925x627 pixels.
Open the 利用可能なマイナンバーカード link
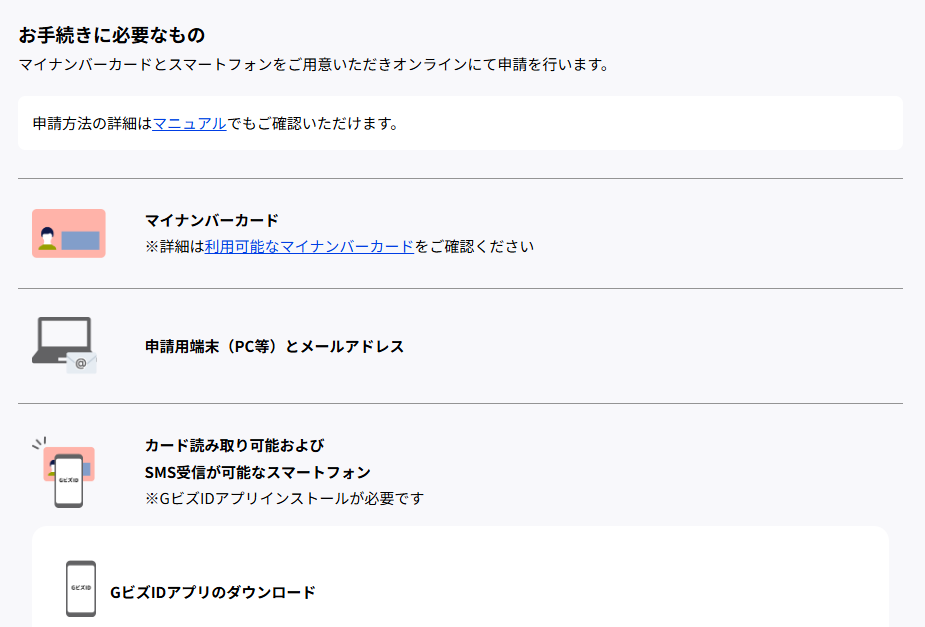pos(309,246)
